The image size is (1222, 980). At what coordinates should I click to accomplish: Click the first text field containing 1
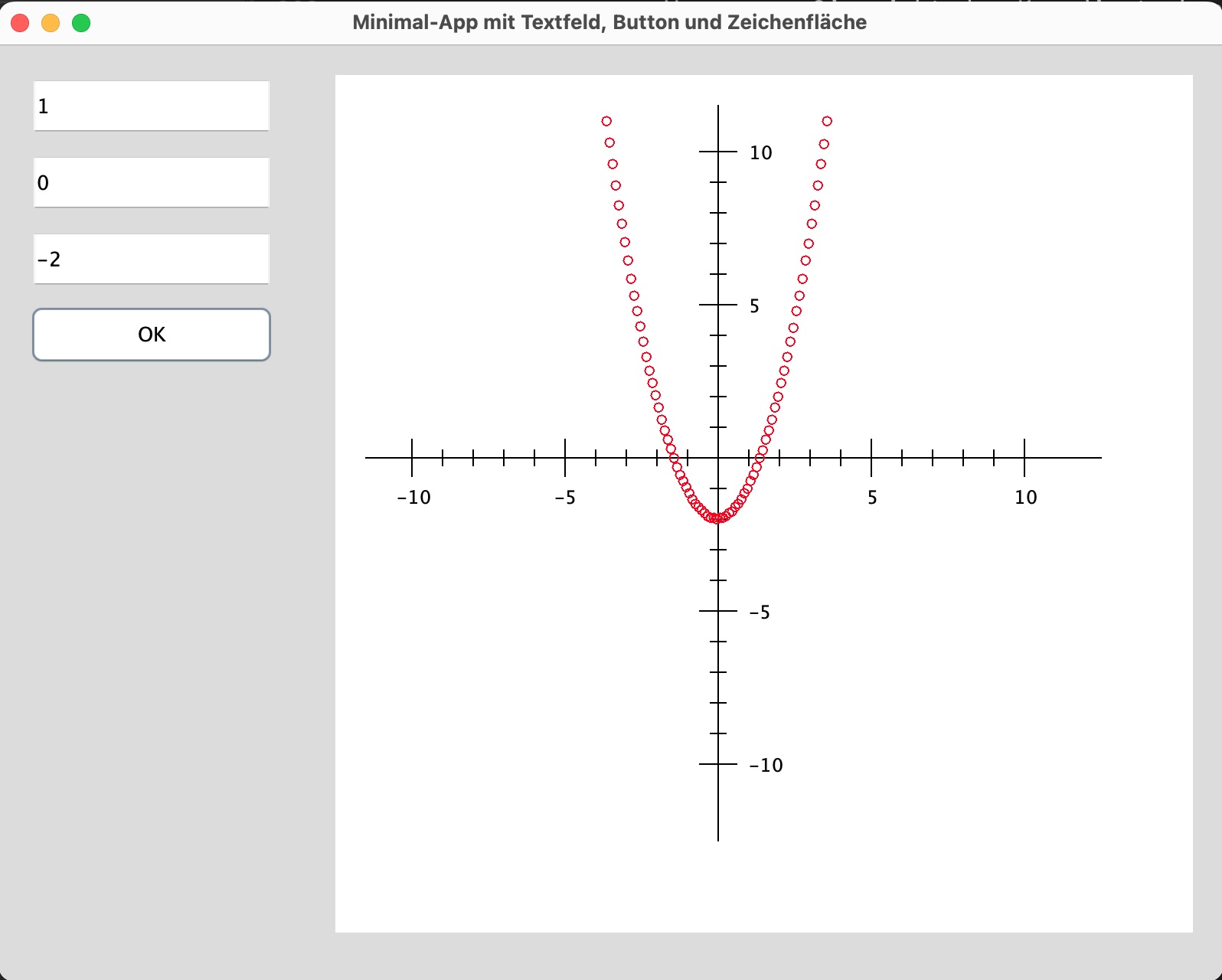pos(151,106)
